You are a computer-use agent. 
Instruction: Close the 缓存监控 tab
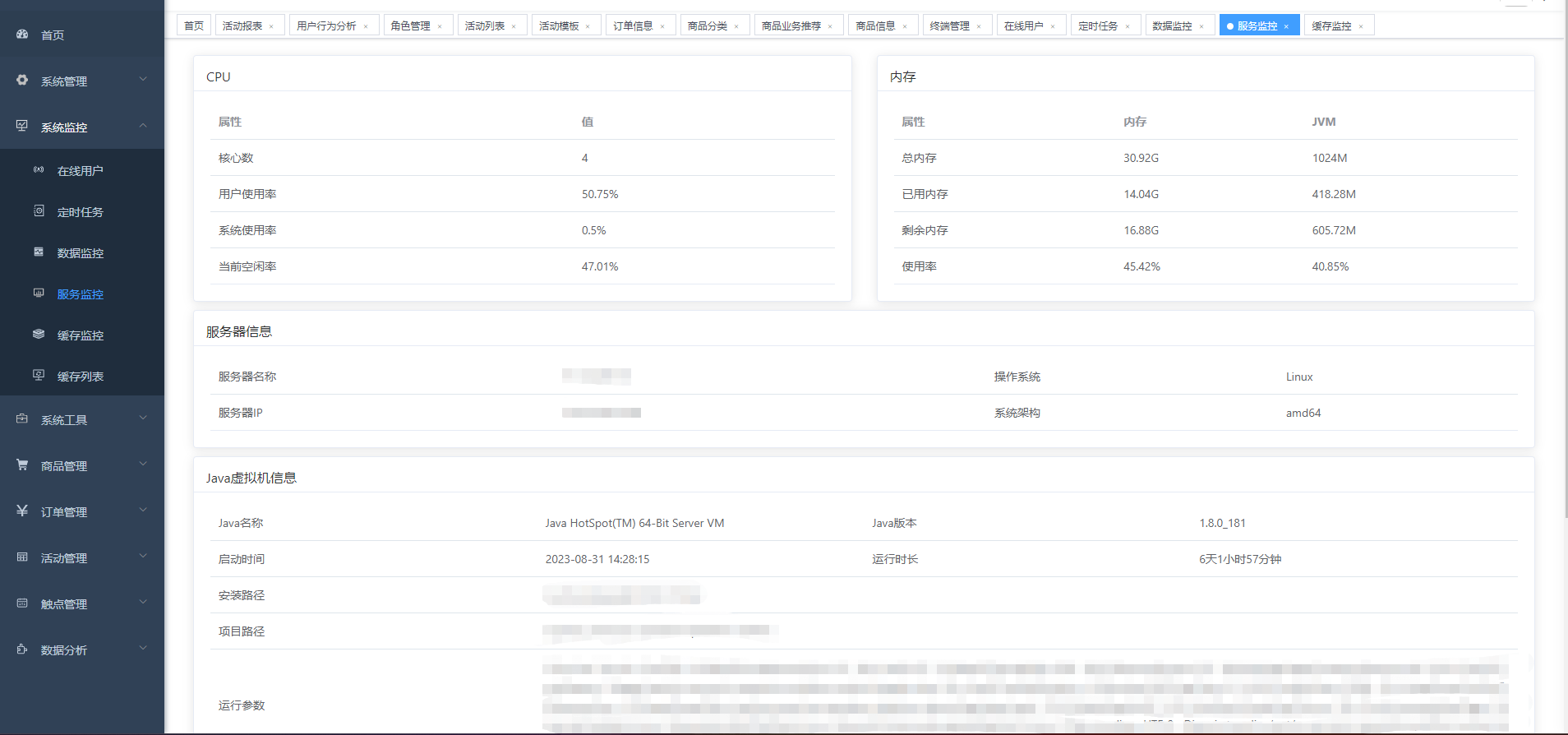click(1361, 26)
